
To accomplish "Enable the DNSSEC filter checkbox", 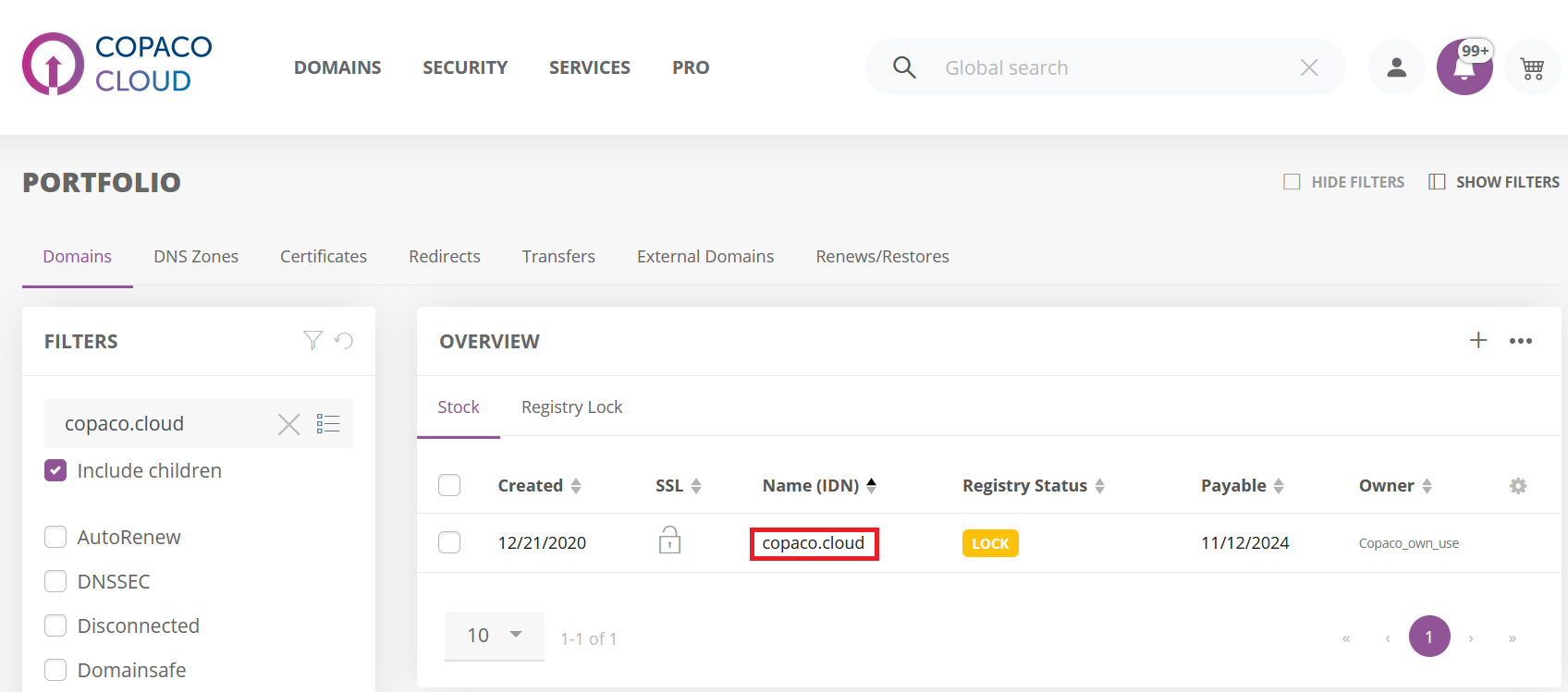I will point(55,581).
